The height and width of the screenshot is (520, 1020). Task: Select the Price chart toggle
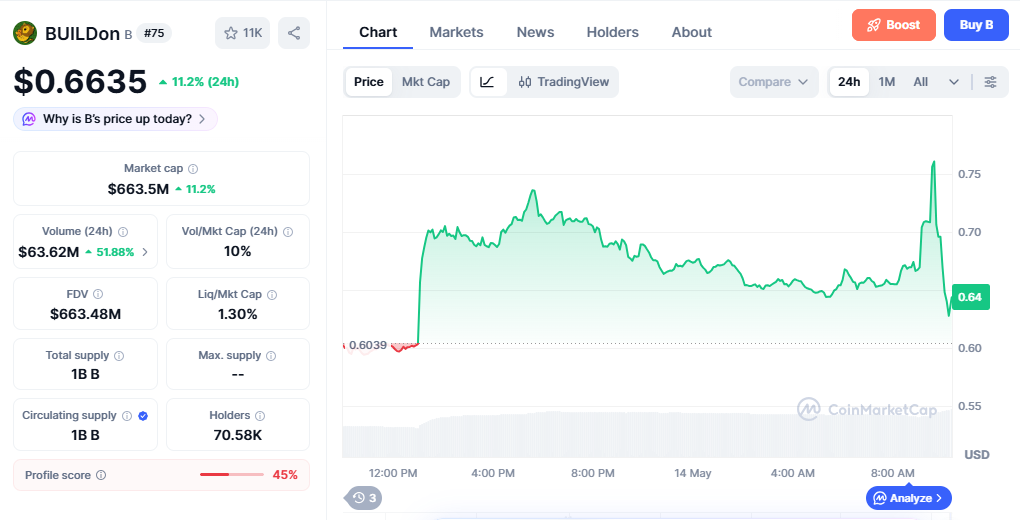point(369,82)
